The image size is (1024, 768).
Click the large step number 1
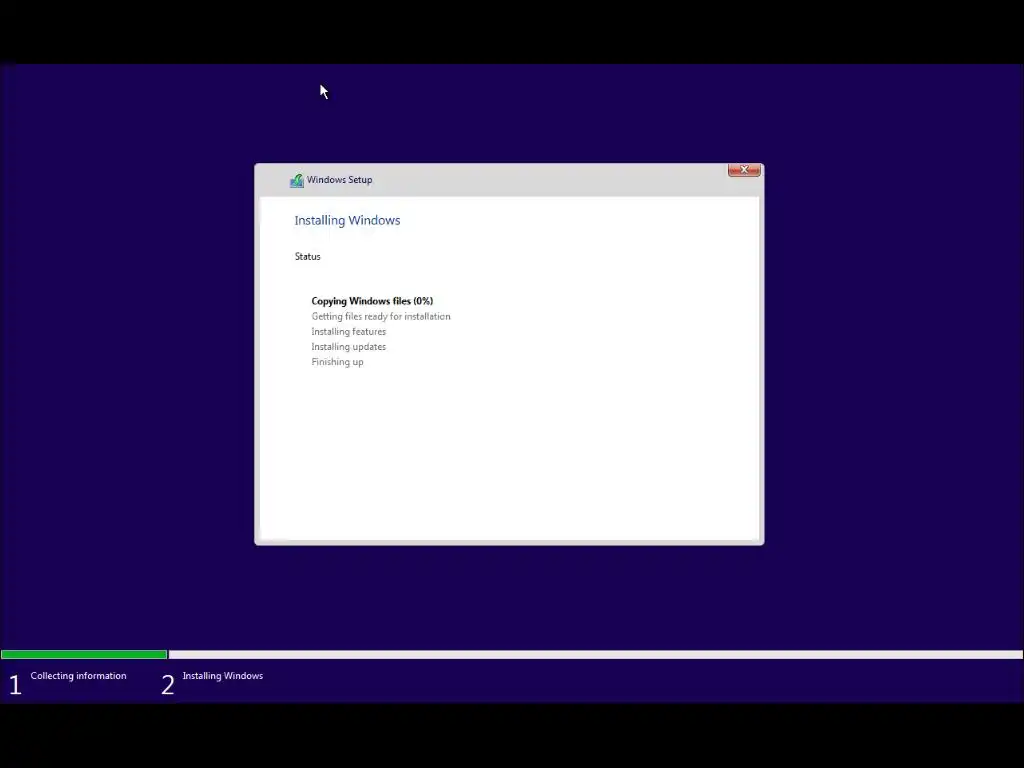click(x=15, y=685)
